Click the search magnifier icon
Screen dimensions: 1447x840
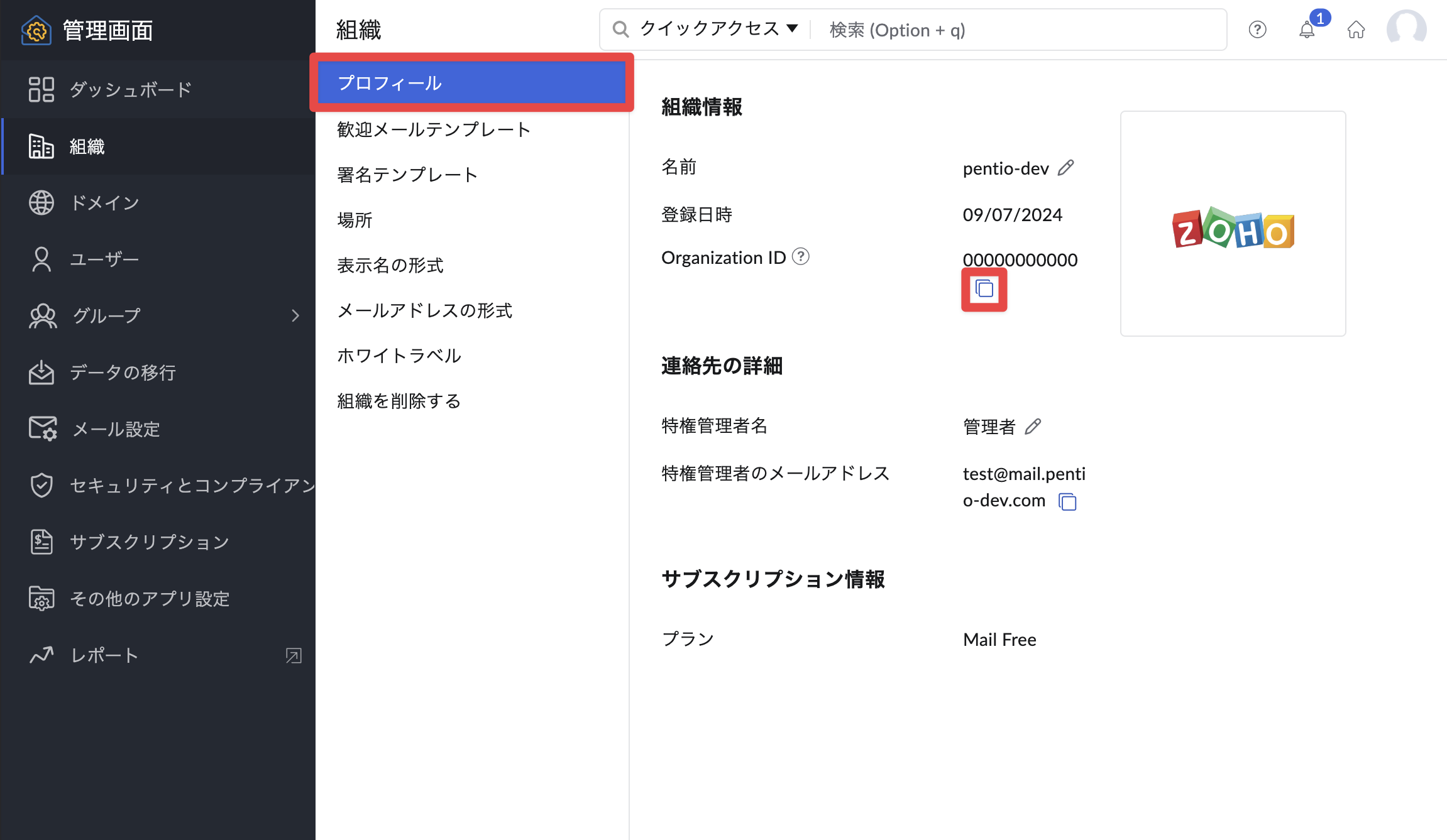point(621,30)
